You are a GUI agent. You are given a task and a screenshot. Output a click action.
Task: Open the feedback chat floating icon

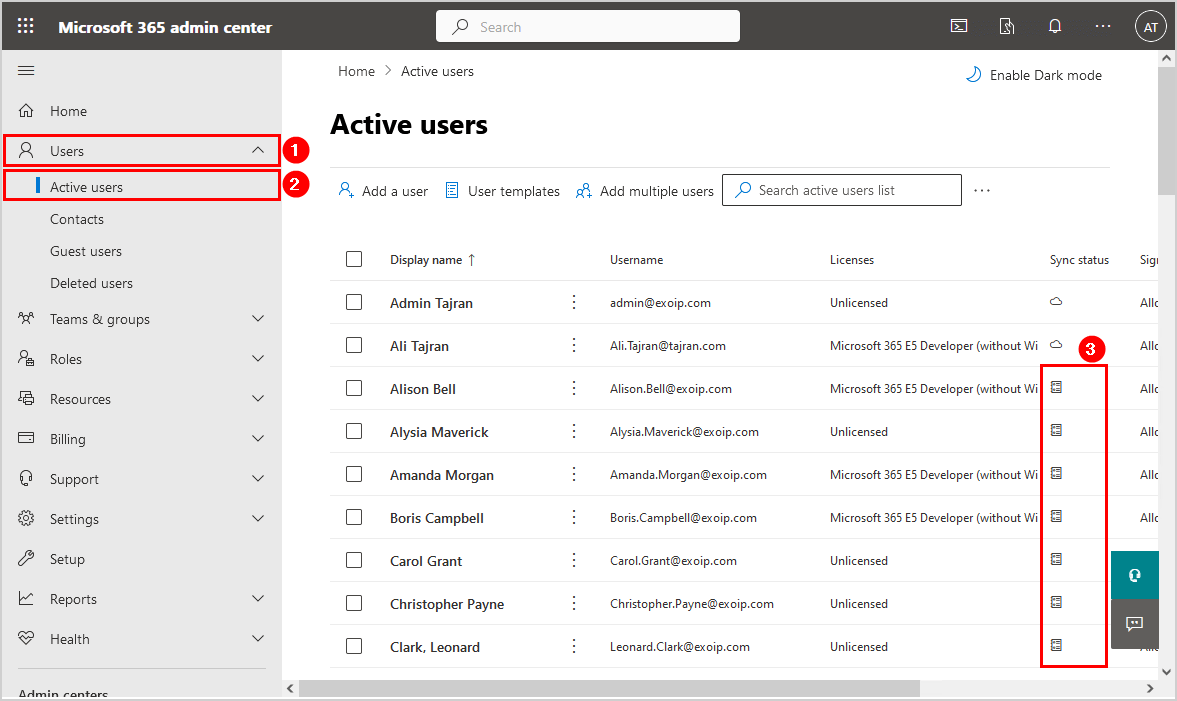click(1134, 623)
